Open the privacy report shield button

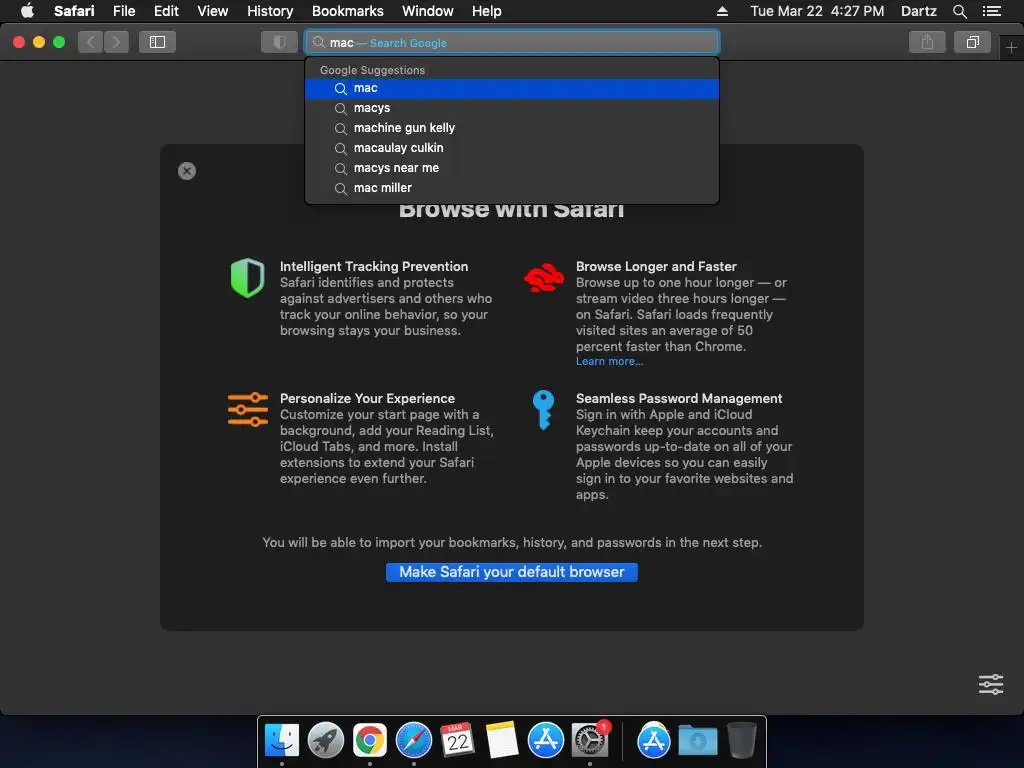[x=280, y=42]
